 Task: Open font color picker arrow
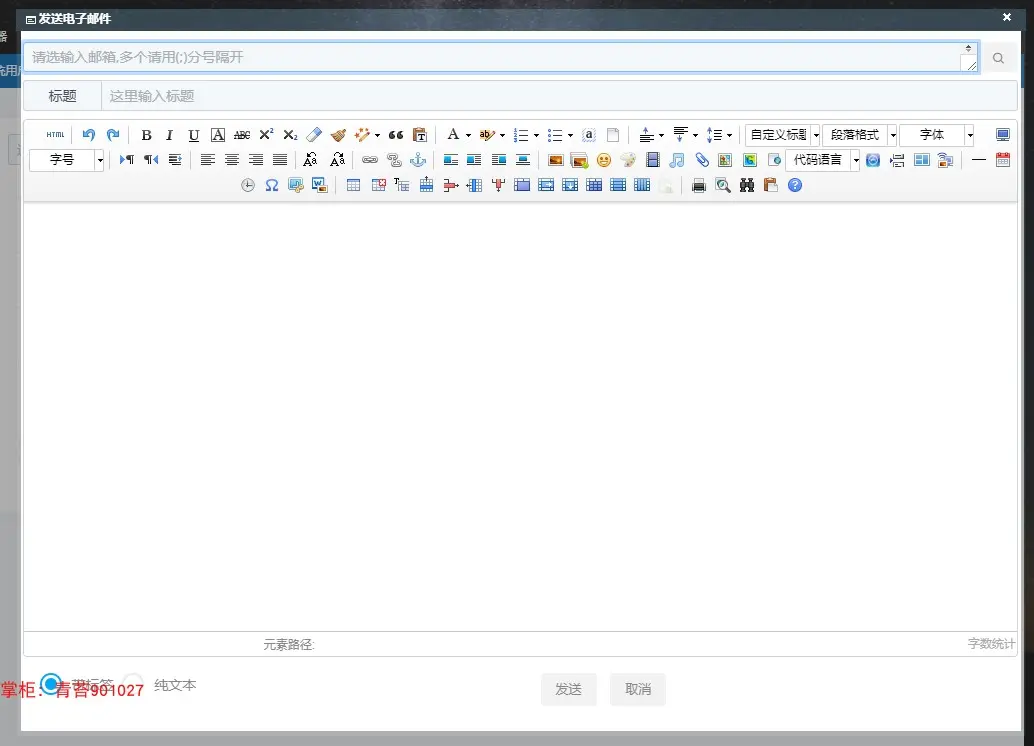(468, 135)
